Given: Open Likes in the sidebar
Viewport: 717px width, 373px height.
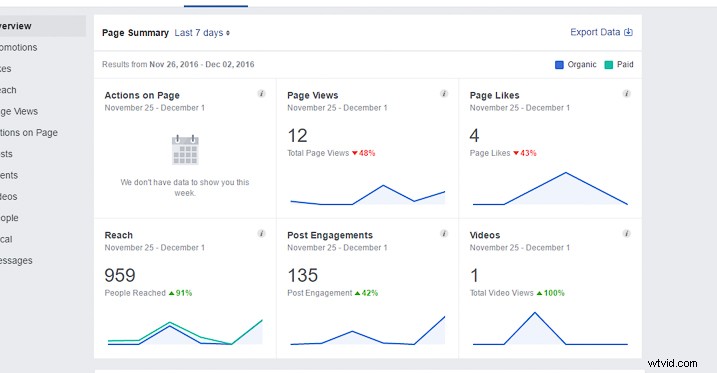Looking at the screenshot, I should [5, 69].
